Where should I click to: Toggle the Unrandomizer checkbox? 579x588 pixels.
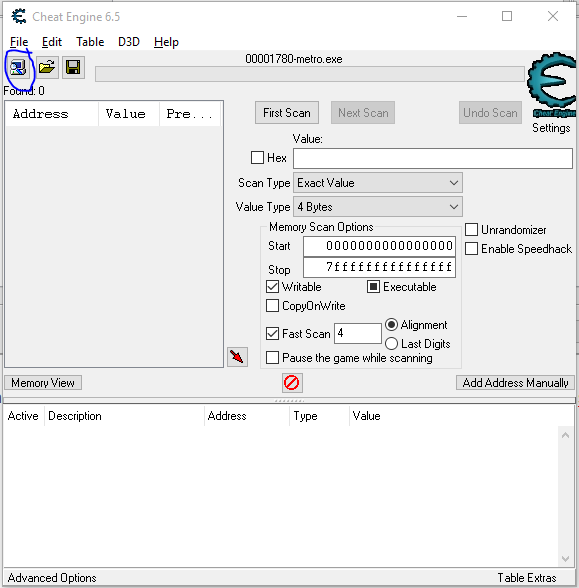[471, 230]
